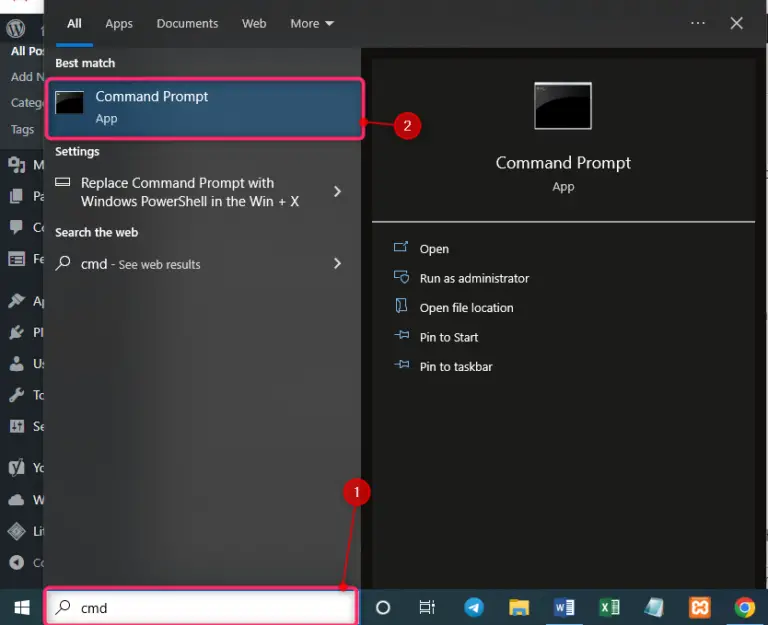Choose Run as administrator
The image size is (768, 625).
pos(474,278)
